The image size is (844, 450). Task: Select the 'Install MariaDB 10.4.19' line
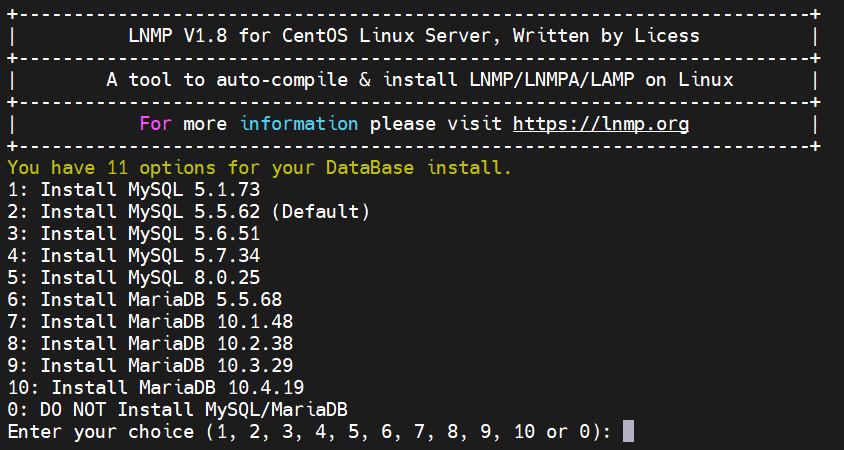tap(156, 388)
